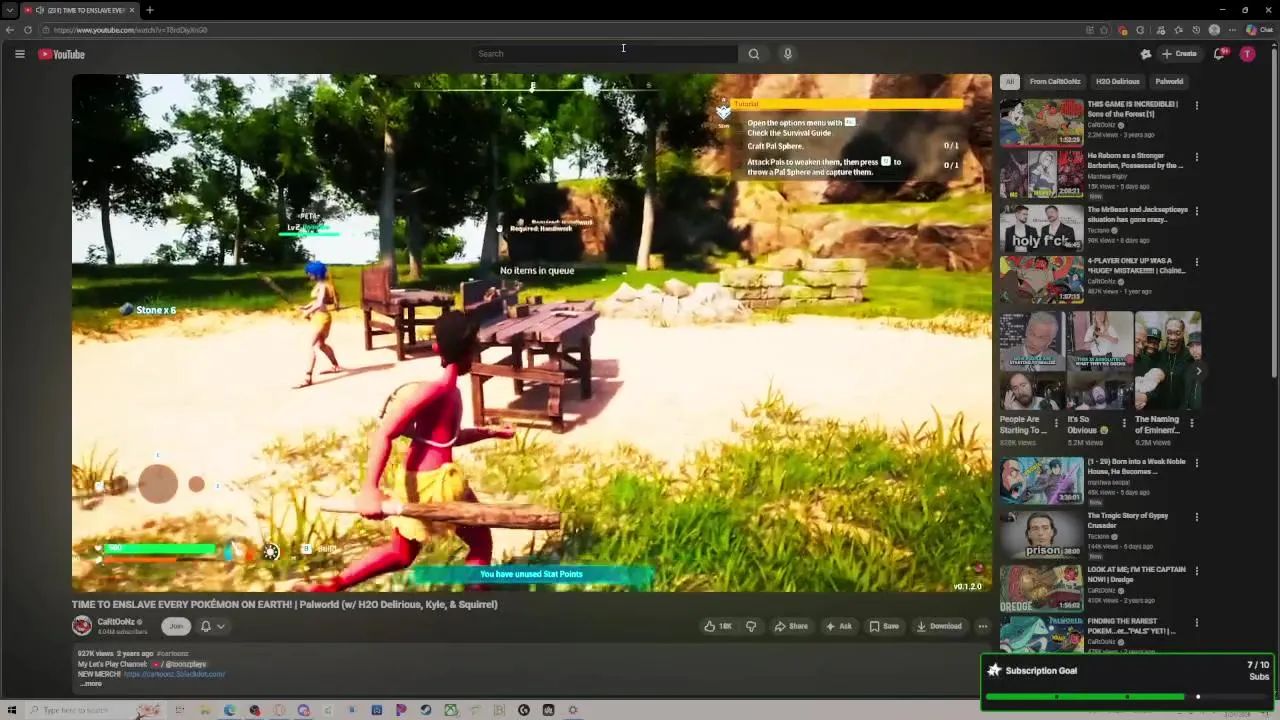Open the Windows Start button
Viewport: 1280px width, 720px height.
tap(12, 710)
